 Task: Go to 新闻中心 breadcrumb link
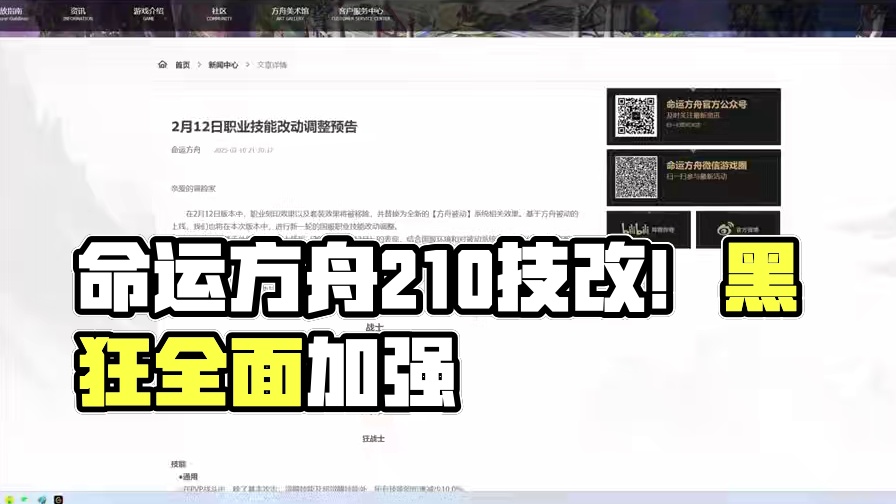tap(223, 65)
